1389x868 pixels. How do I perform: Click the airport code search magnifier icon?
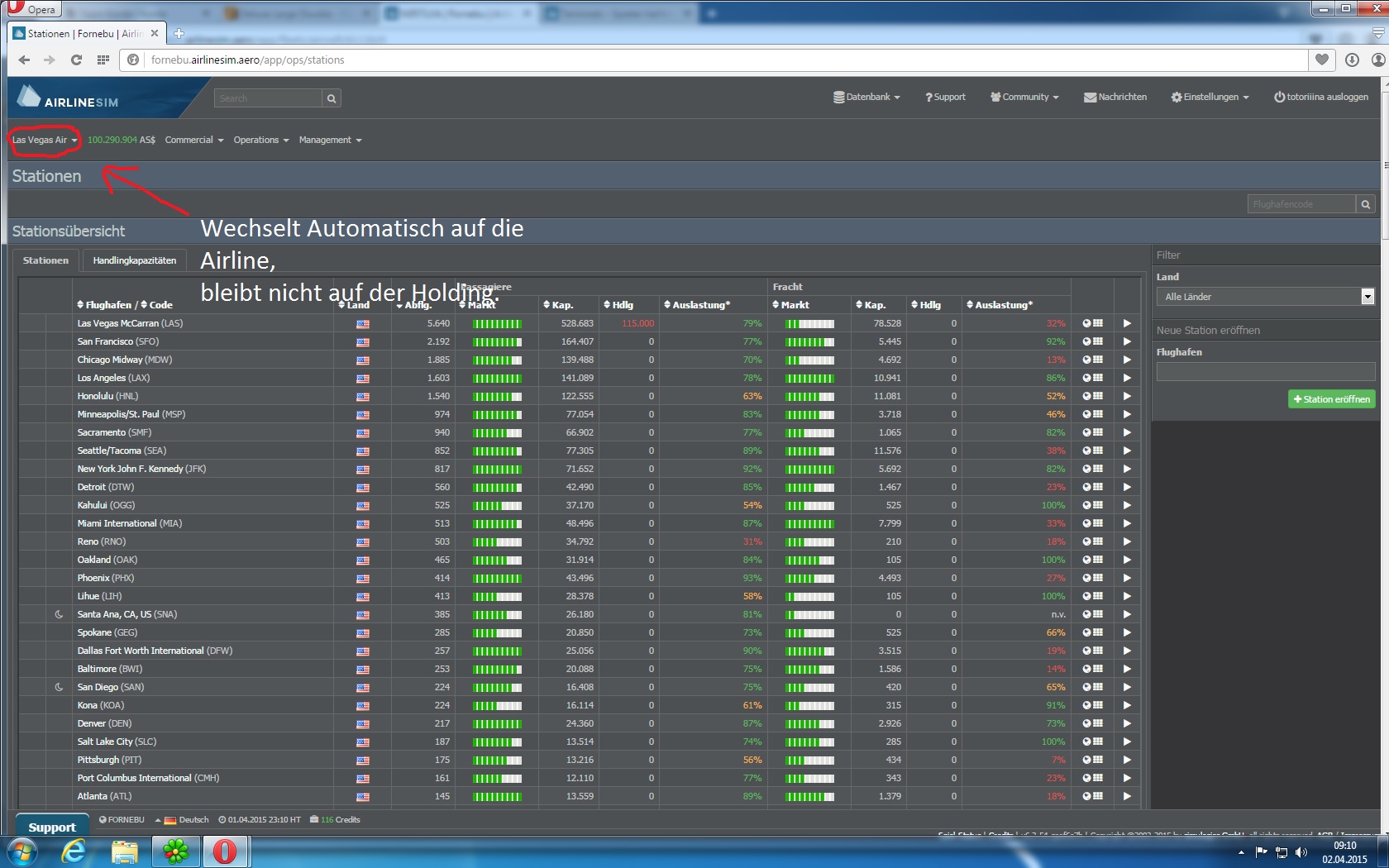tap(1366, 204)
